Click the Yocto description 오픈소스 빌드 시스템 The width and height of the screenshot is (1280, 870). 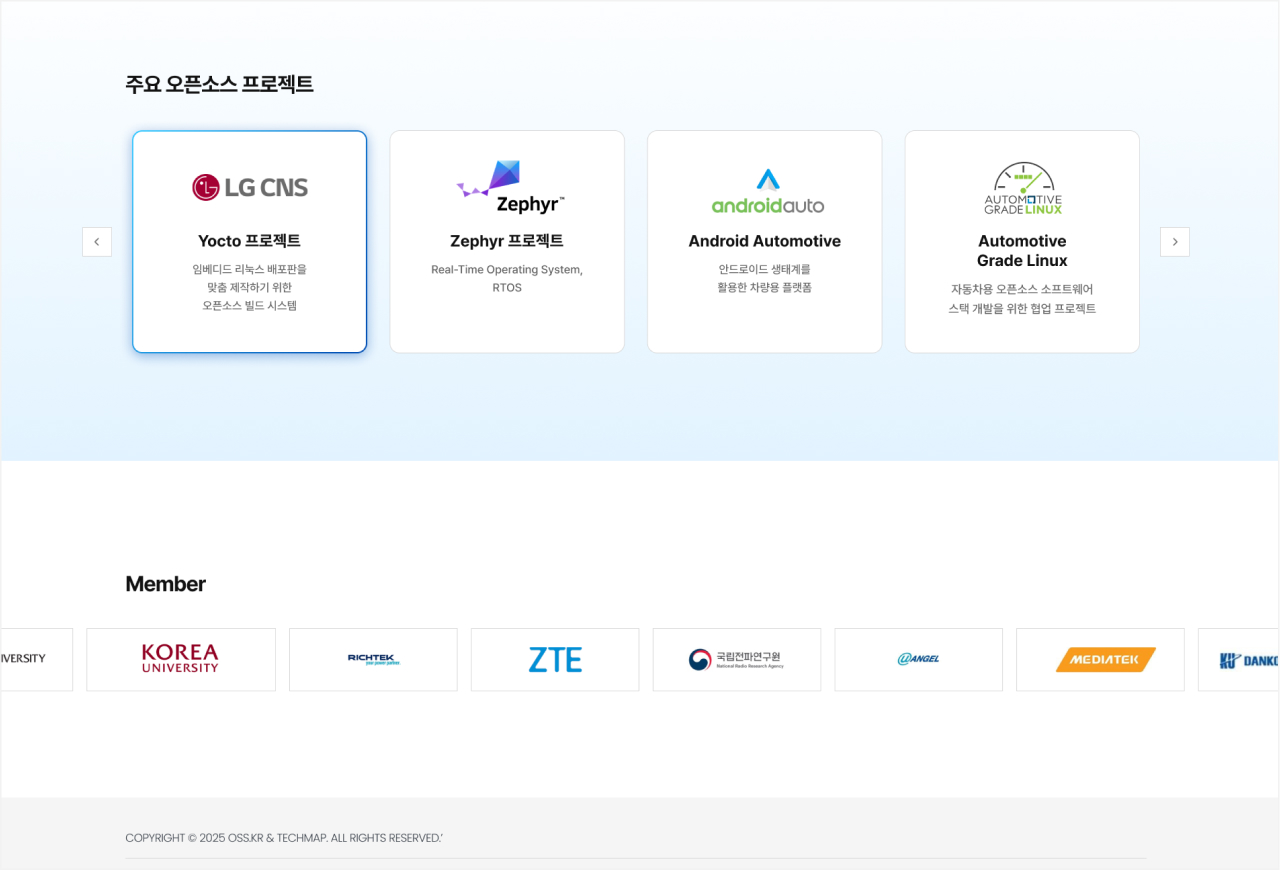click(250, 306)
